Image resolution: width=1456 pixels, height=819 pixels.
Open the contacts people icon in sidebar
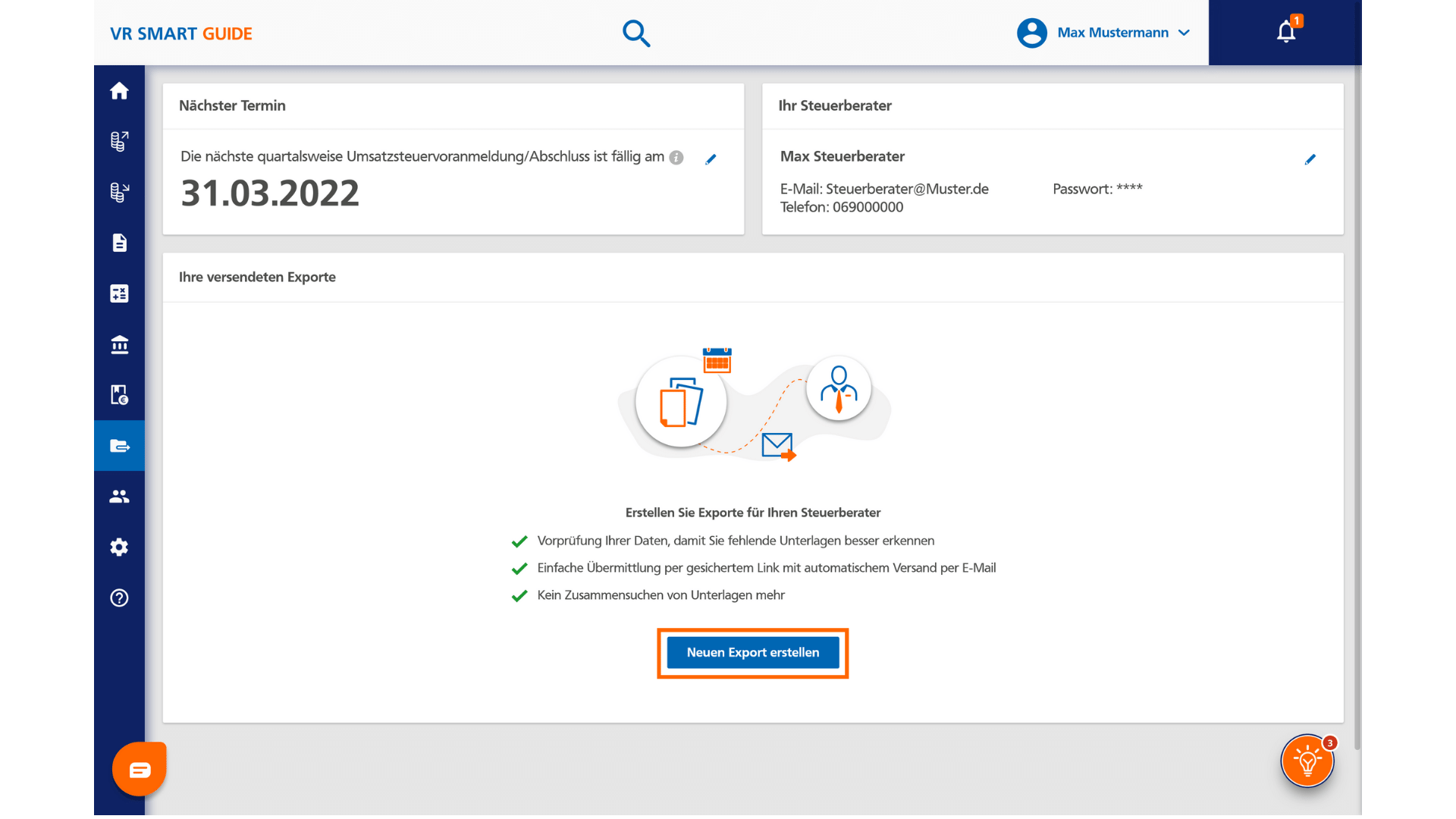click(119, 497)
